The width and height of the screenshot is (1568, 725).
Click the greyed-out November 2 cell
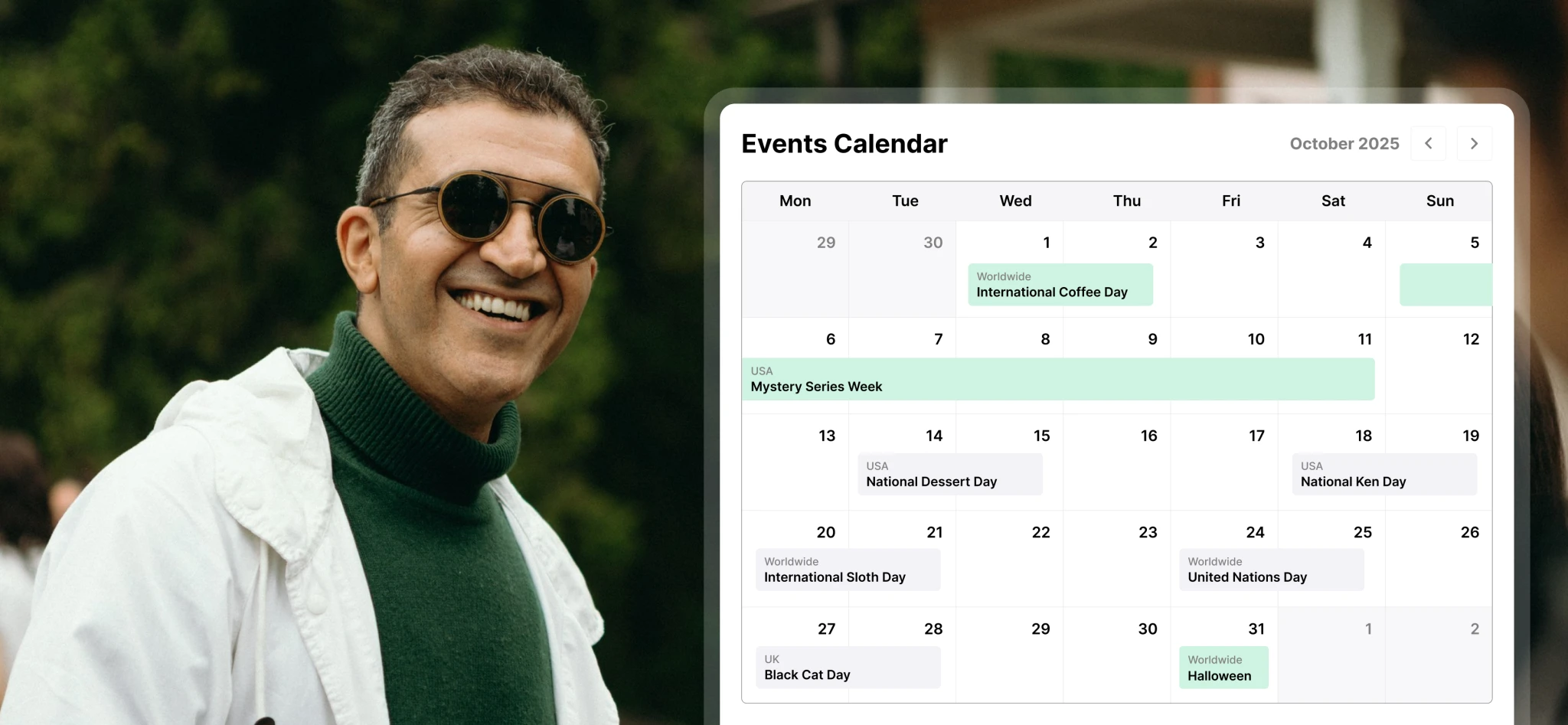click(1439, 655)
